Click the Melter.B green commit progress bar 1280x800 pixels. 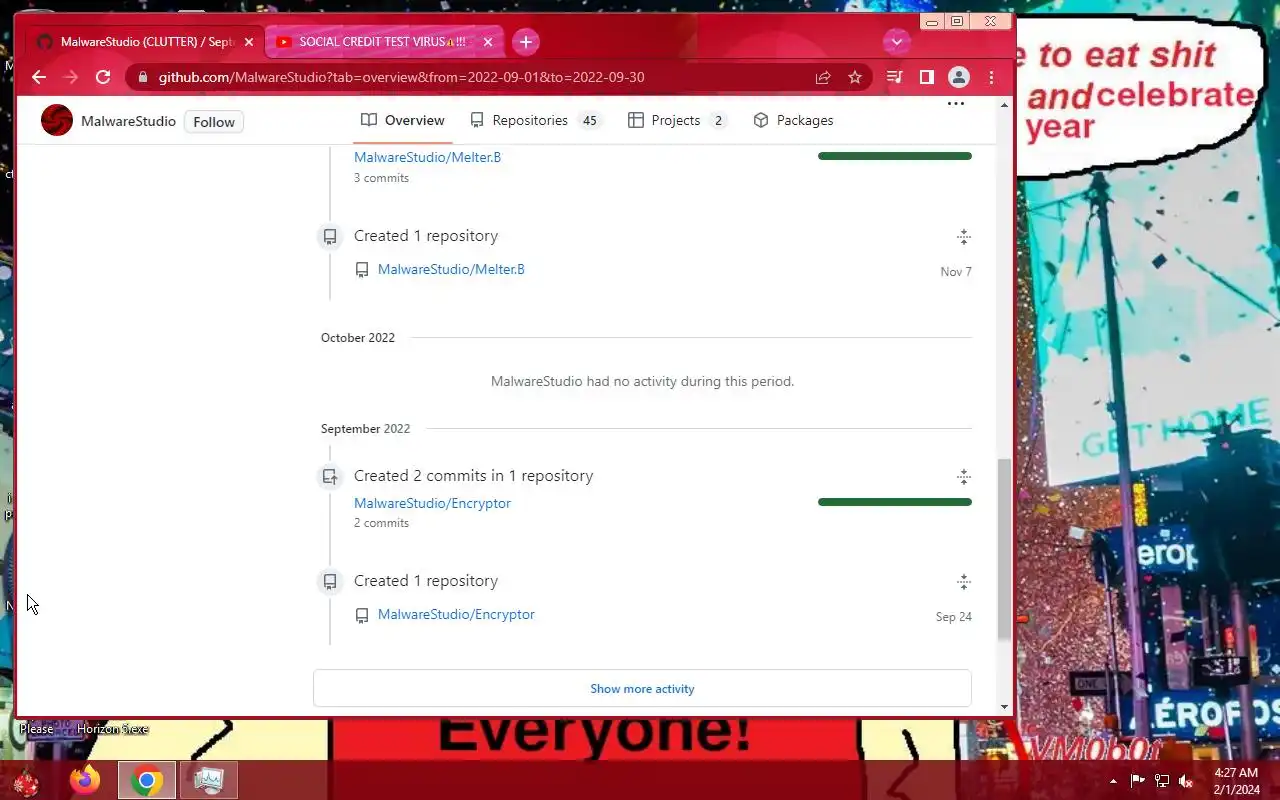click(x=895, y=156)
